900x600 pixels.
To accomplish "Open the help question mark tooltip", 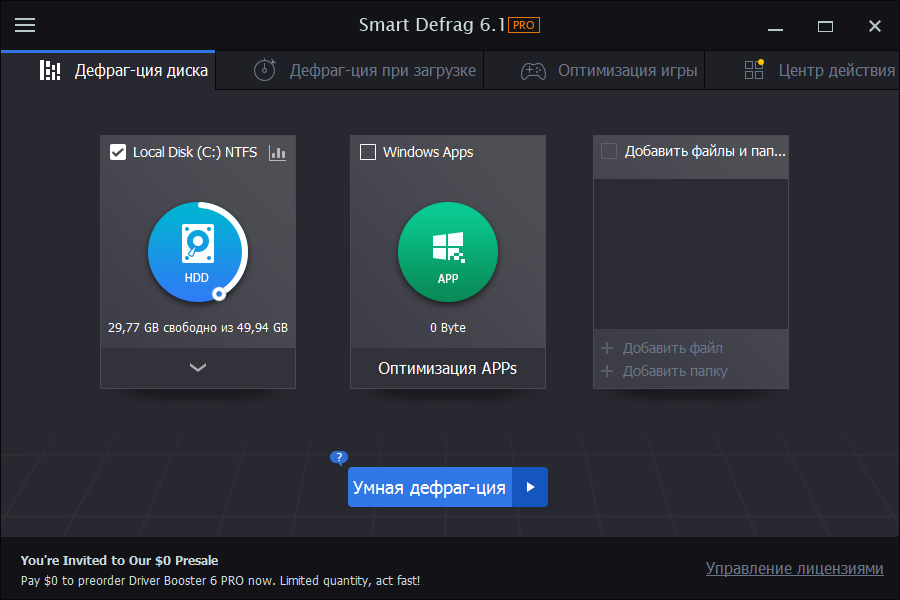I will tap(339, 458).
